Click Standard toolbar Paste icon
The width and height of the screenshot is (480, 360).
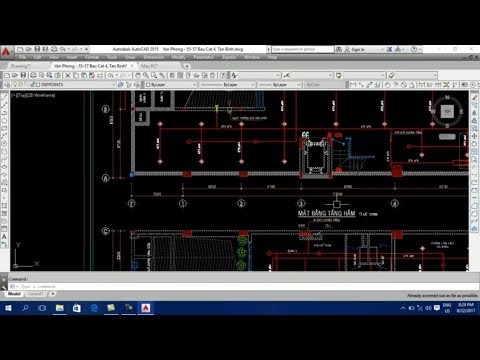click(84, 75)
